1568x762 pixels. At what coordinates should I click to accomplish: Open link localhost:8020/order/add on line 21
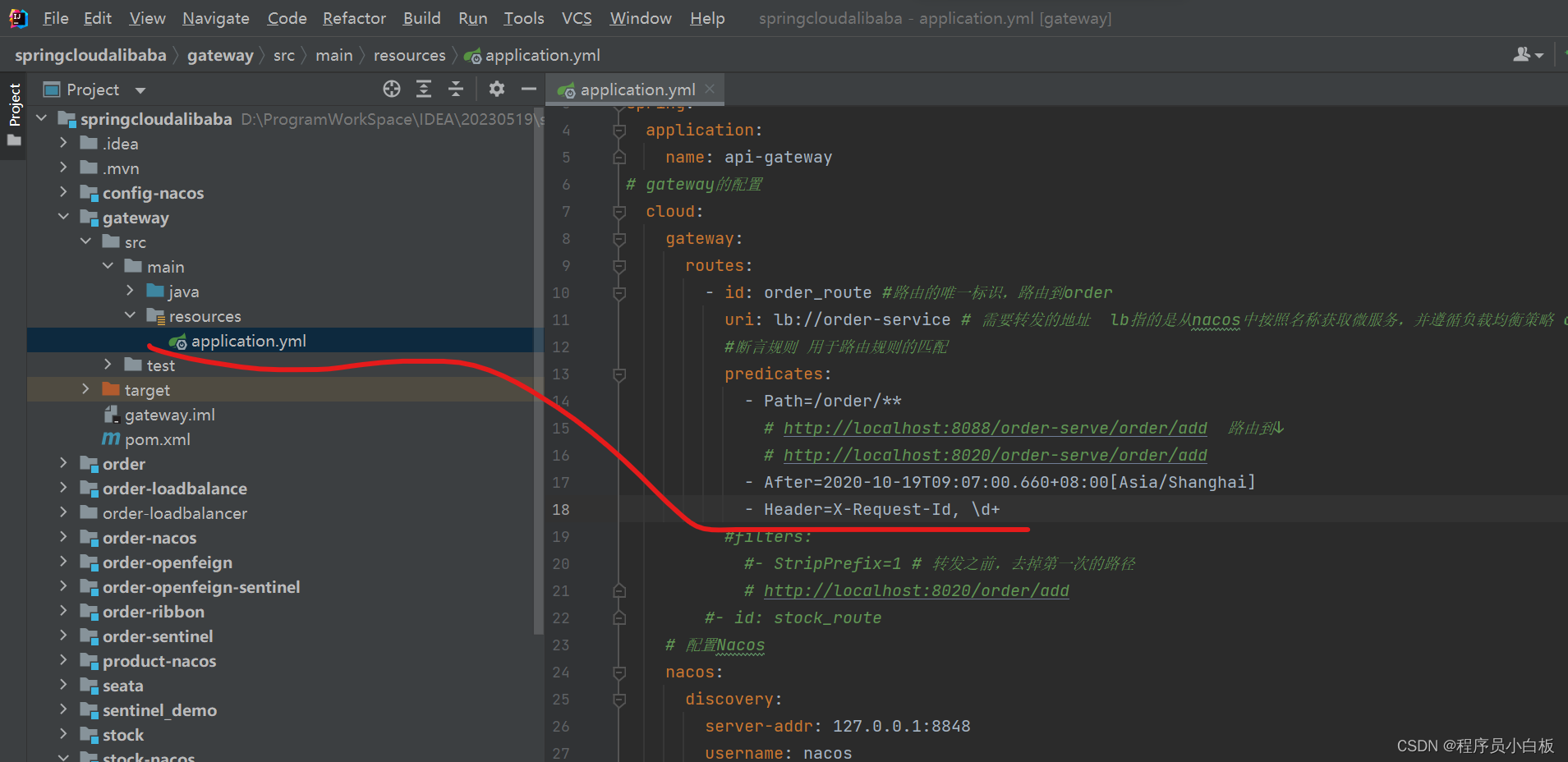point(916,590)
